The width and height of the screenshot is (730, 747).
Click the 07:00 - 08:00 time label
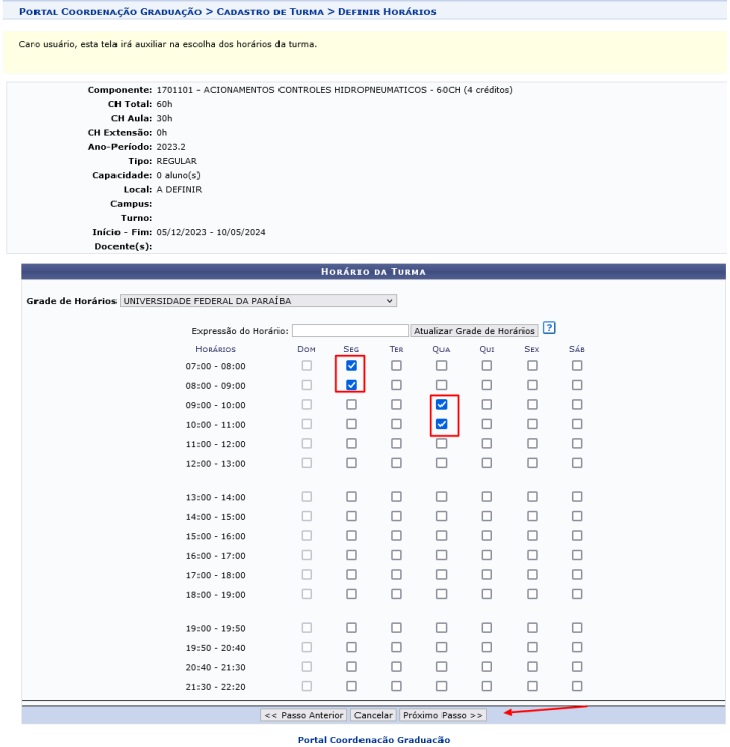215,366
